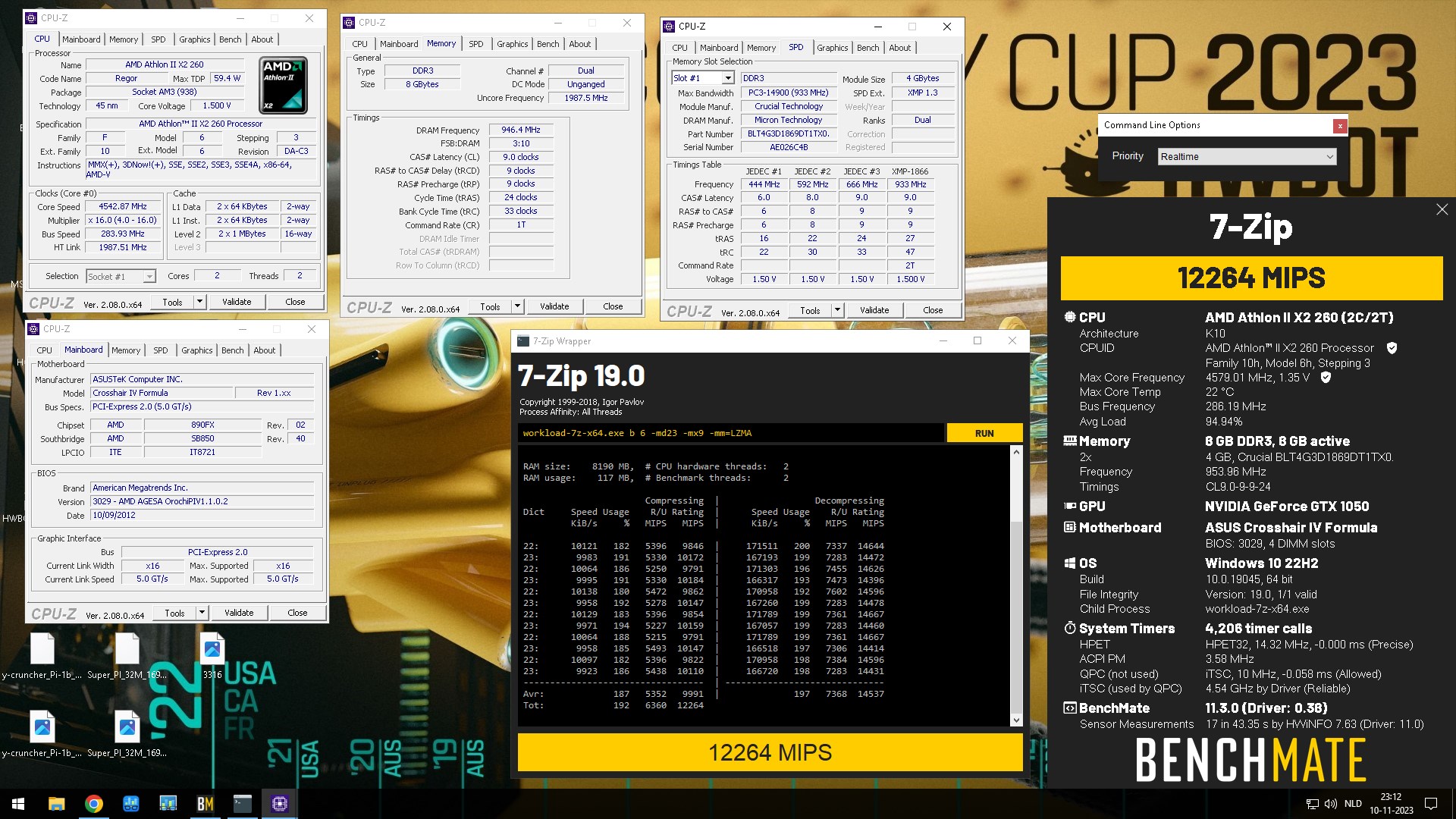1456x819 pixels.
Task: Open BenchMate BM icon in the taskbar
Action: coord(205,804)
